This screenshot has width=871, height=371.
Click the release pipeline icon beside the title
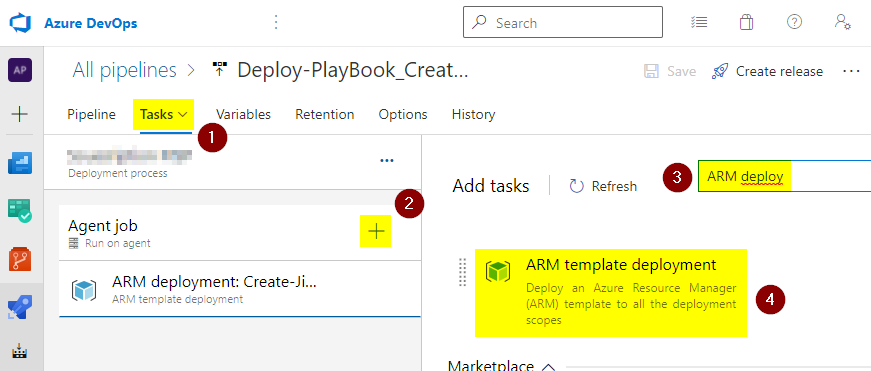point(220,70)
